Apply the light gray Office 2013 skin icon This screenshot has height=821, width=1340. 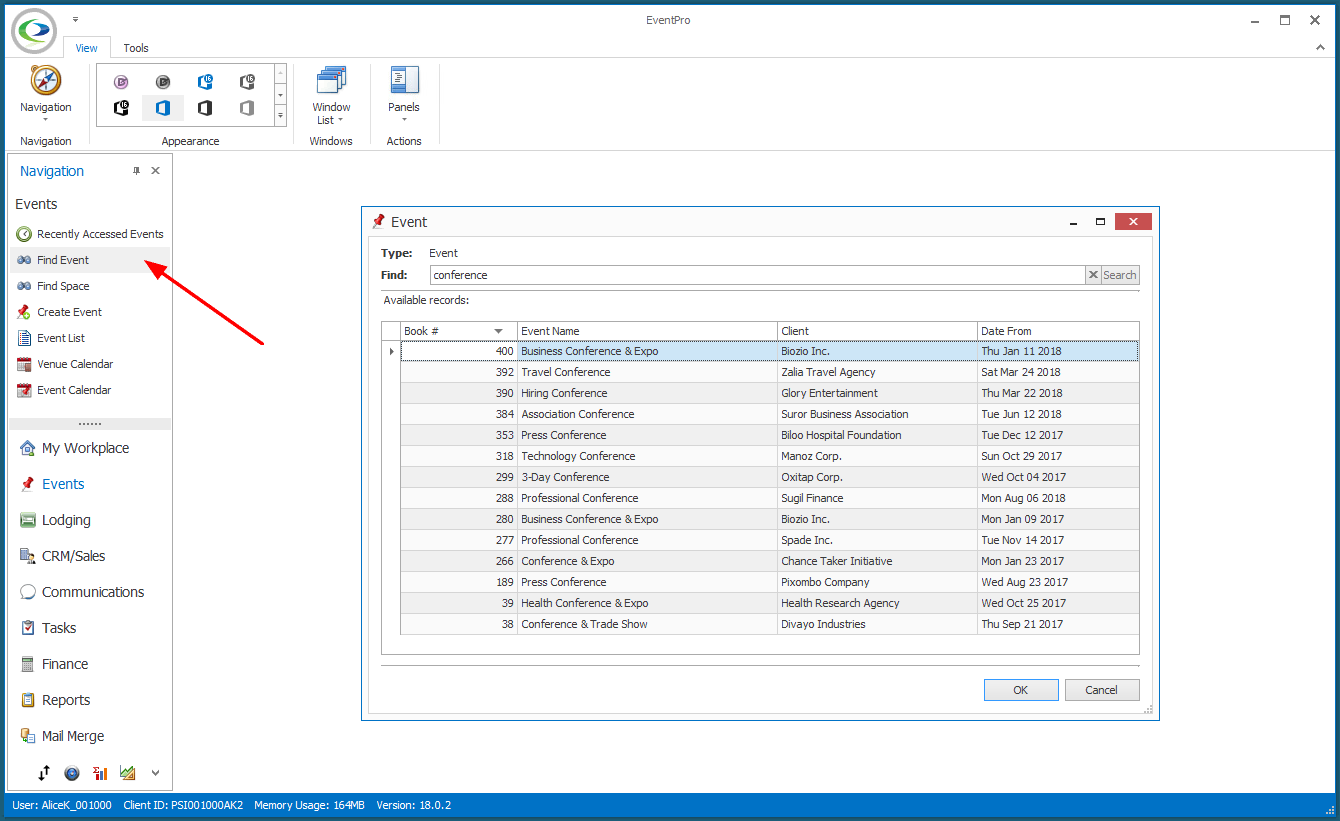pyautogui.click(x=247, y=108)
